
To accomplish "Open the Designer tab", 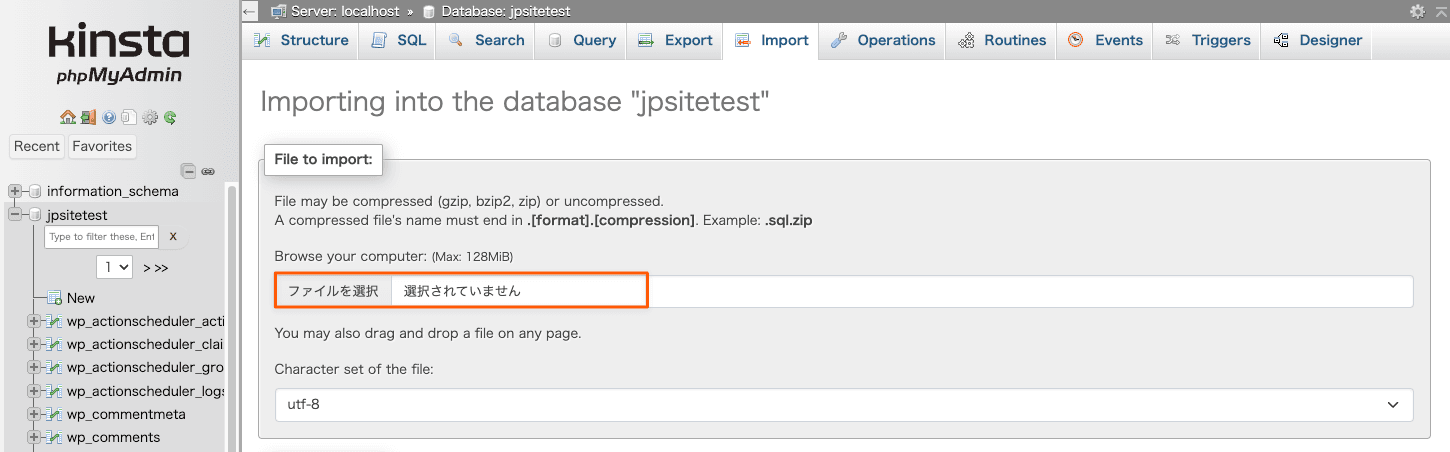I will (x=1318, y=40).
